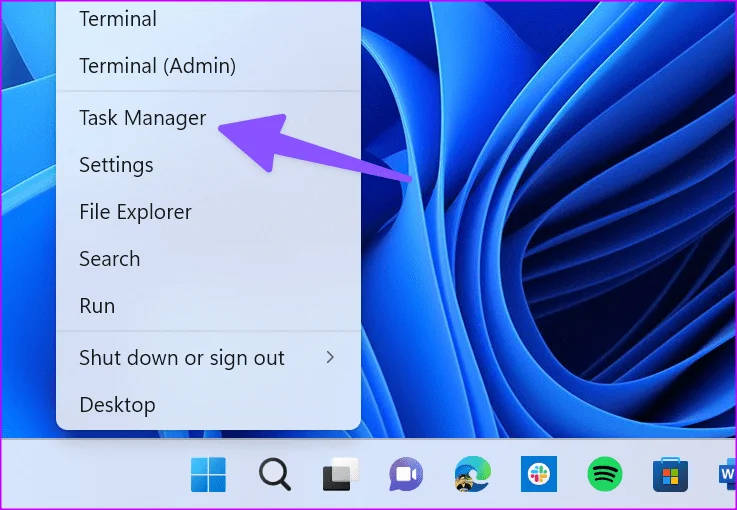Launch File Explorer menu entry
The image size is (737, 510).
click(208, 212)
